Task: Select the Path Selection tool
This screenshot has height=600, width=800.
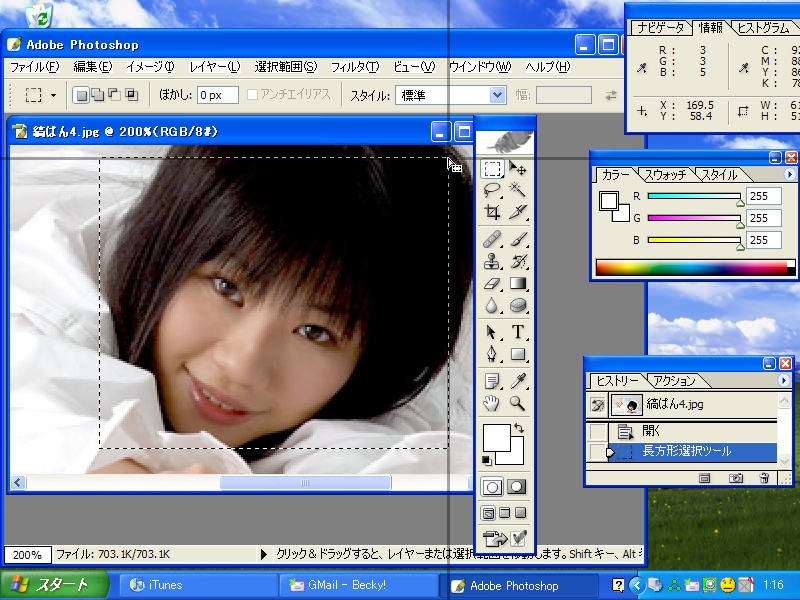Action: click(492, 332)
